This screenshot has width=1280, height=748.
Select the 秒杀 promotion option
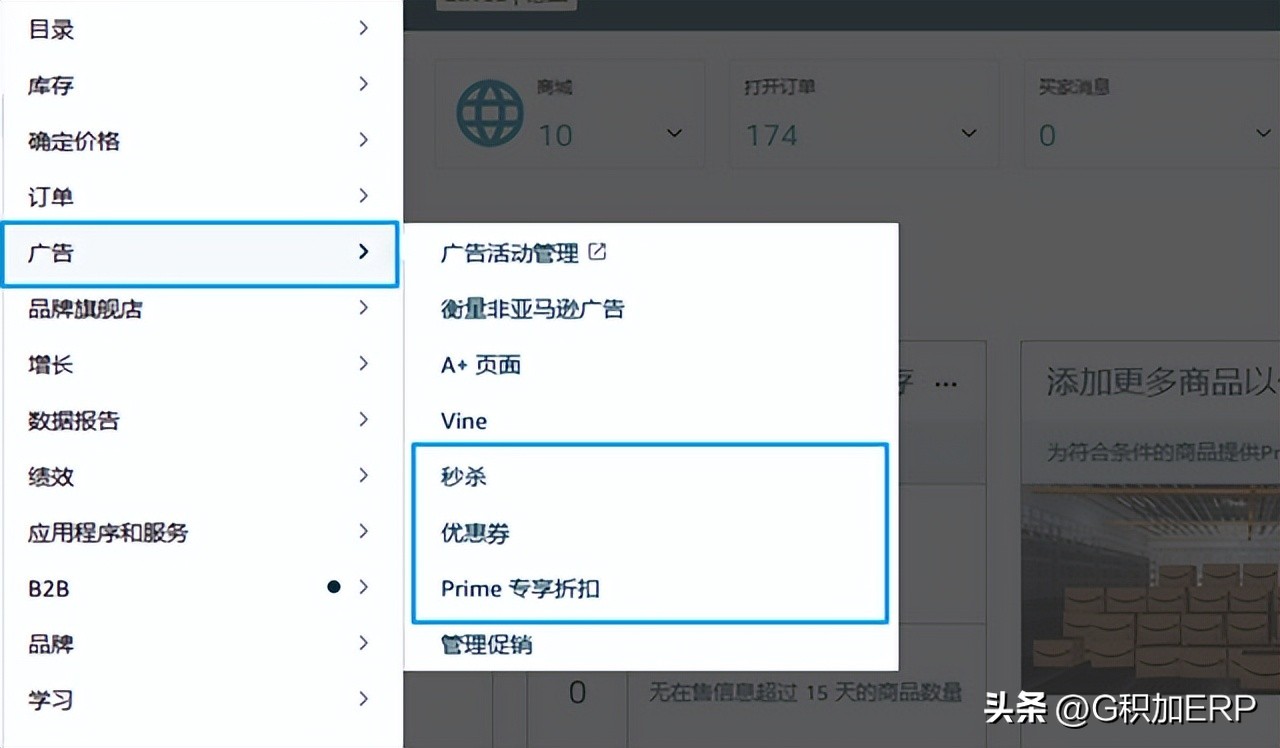pyautogui.click(x=462, y=477)
